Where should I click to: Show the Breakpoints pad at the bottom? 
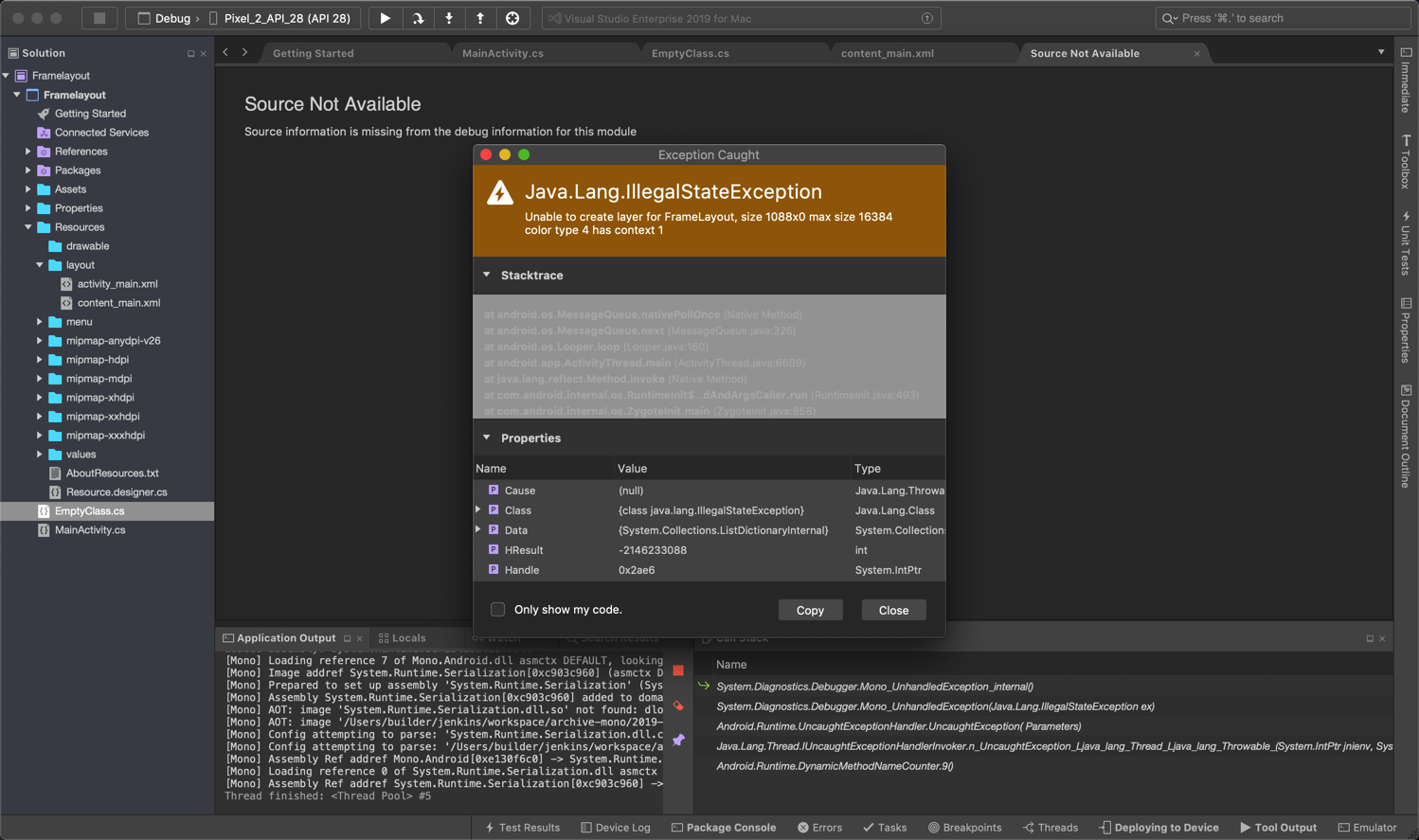coord(965,827)
